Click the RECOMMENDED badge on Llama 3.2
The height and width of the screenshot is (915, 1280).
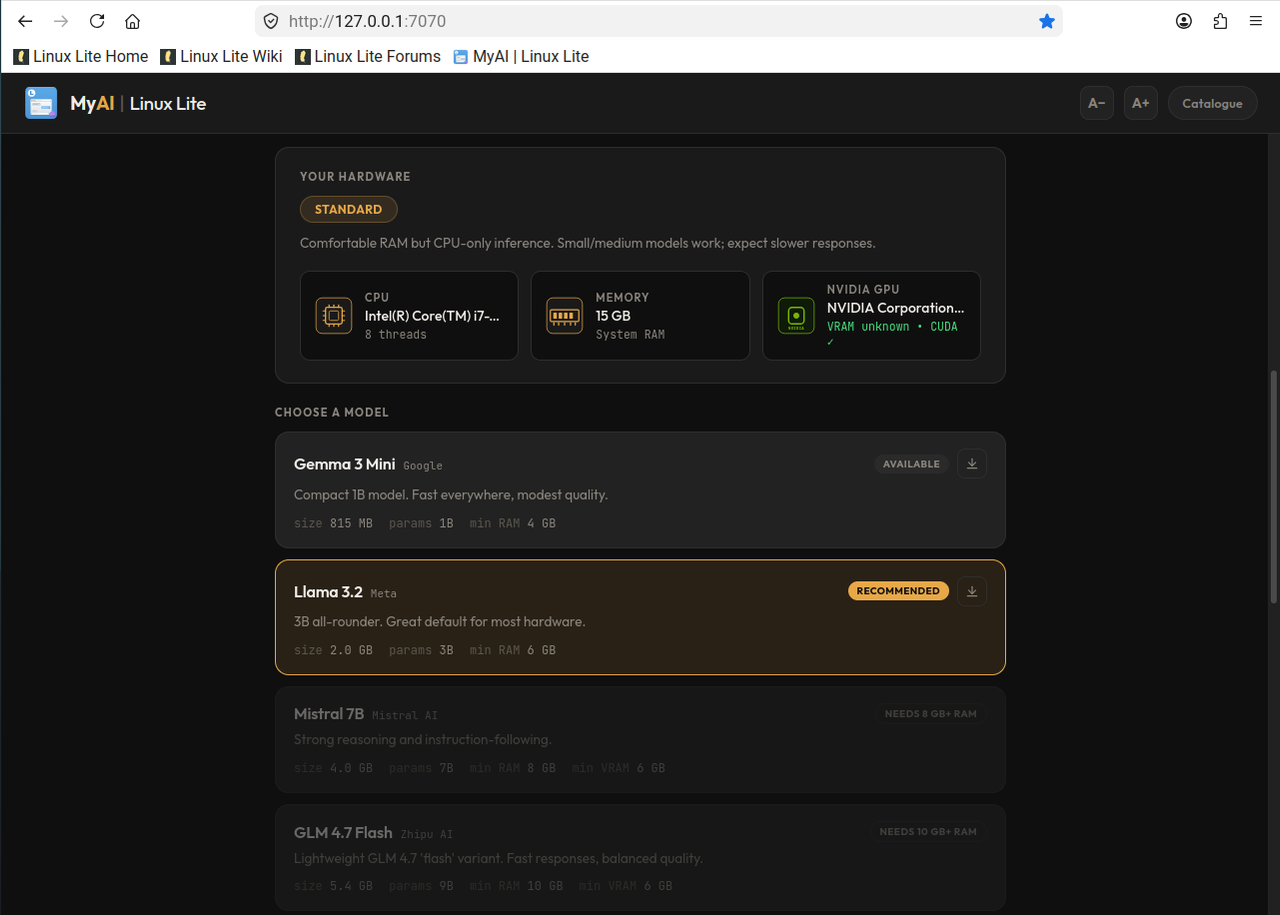coord(898,591)
